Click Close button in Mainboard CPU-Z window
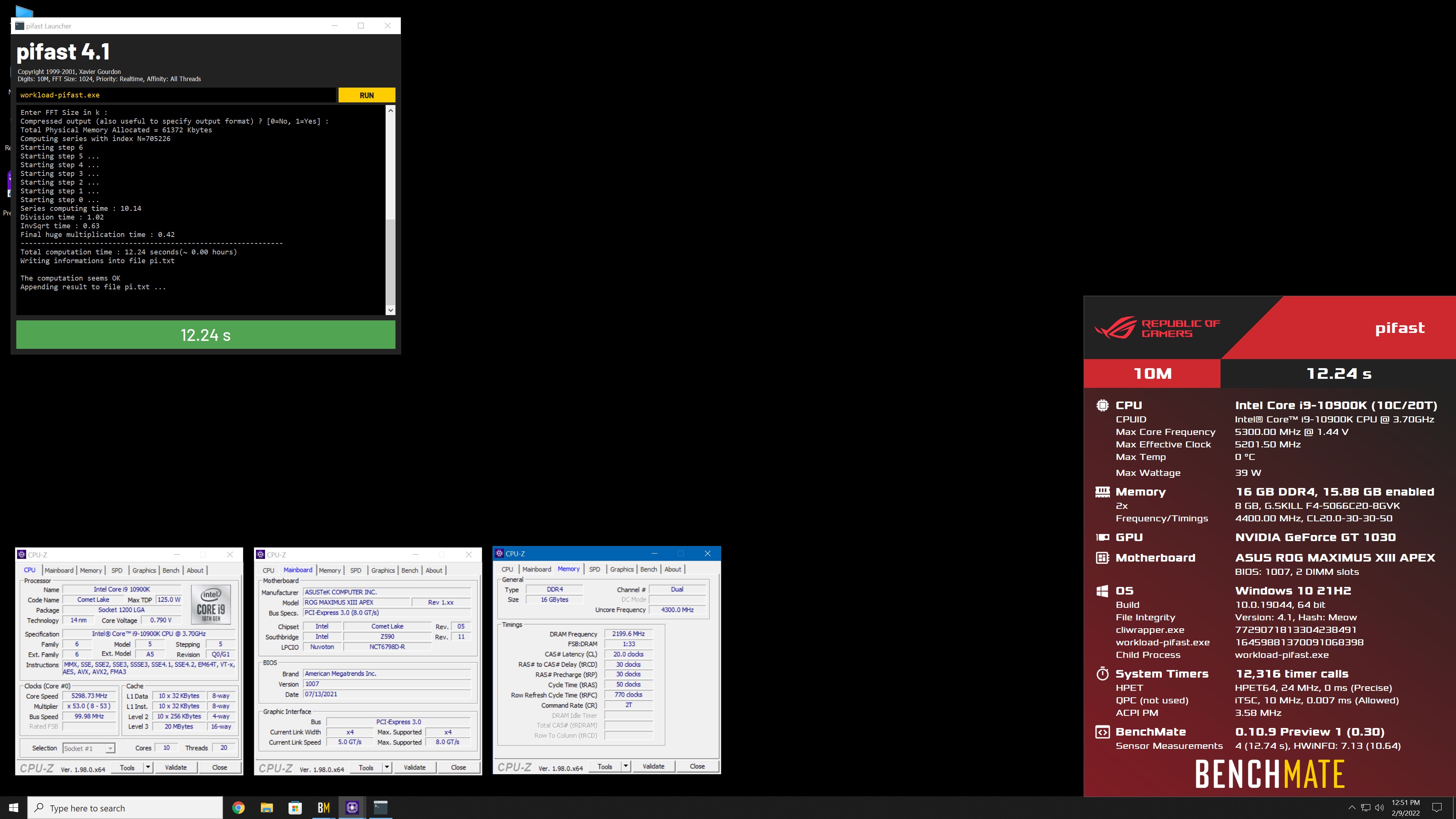This screenshot has width=1456, height=819. pyautogui.click(x=458, y=767)
